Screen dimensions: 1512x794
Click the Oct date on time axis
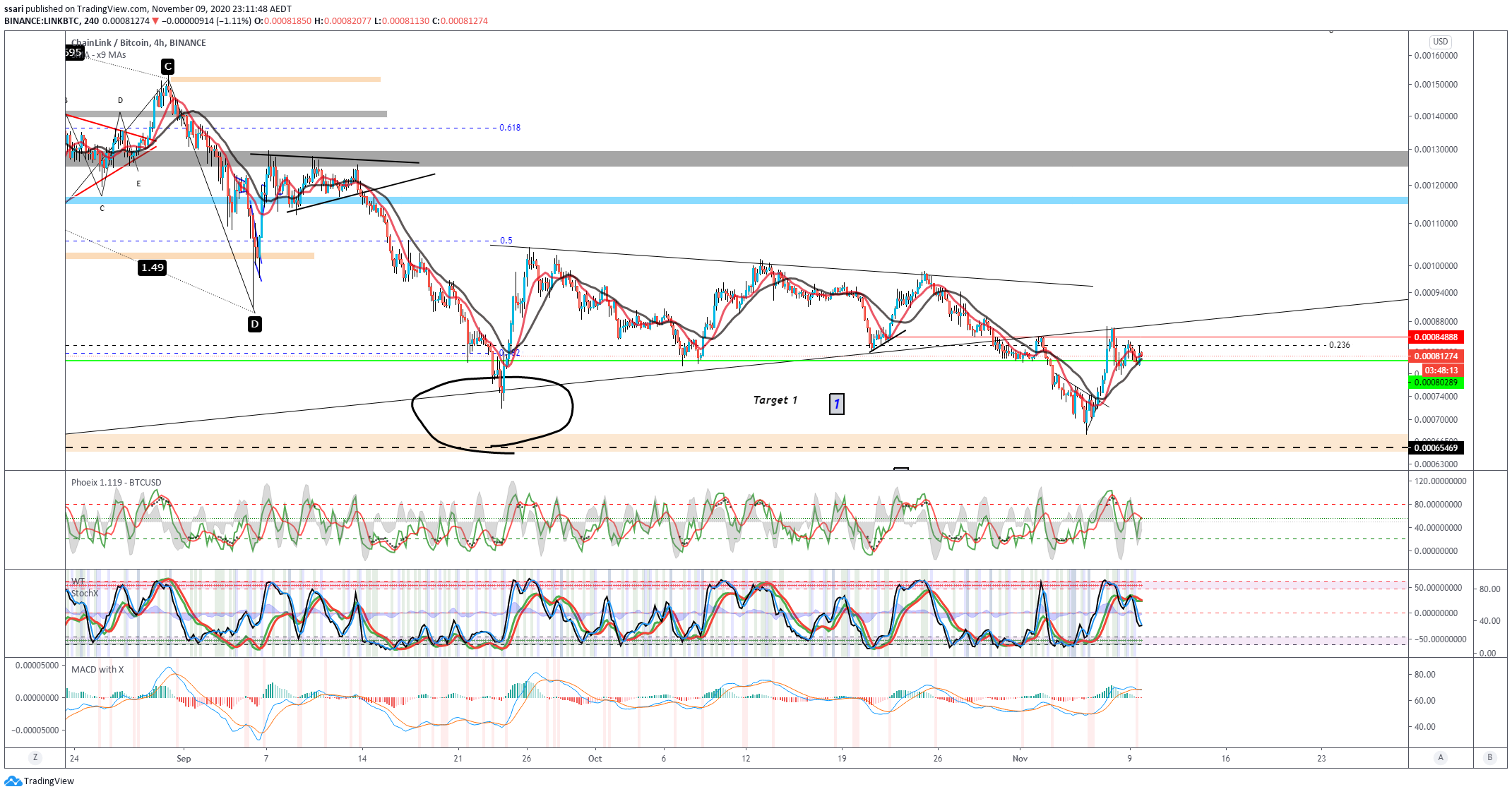tap(595, 759)
